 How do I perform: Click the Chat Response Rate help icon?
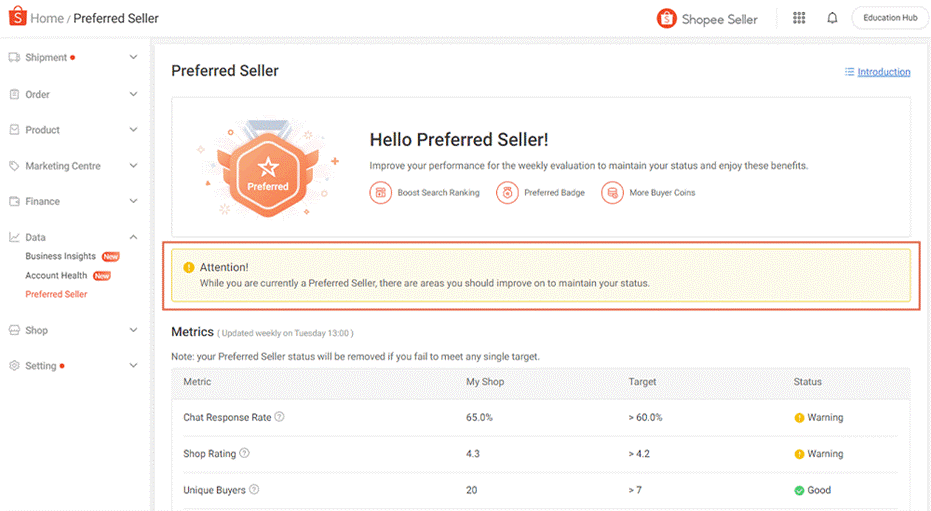coord(280,417)
